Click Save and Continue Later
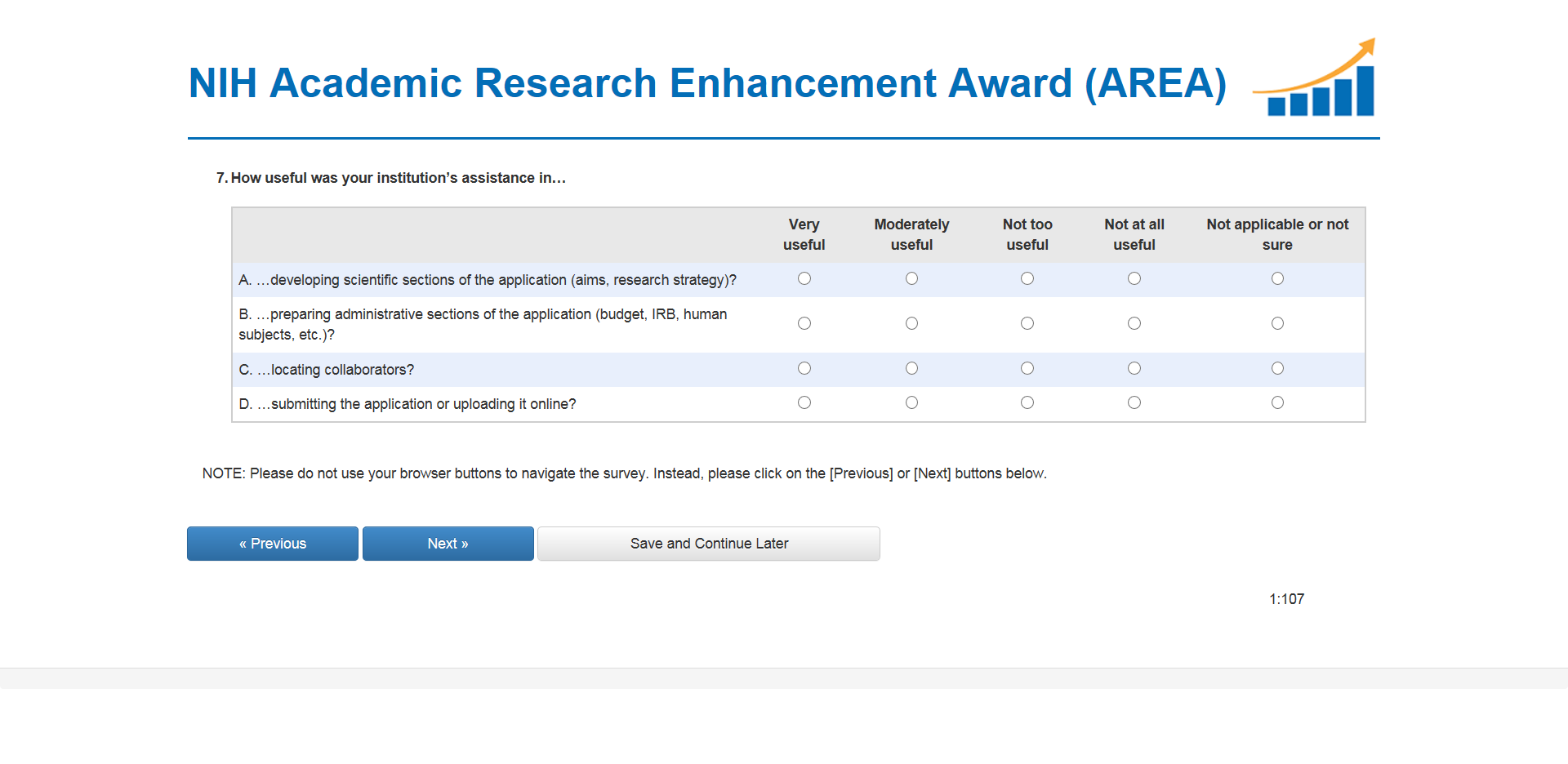Viewport: 1568px width, 764px height. (708, 544)
